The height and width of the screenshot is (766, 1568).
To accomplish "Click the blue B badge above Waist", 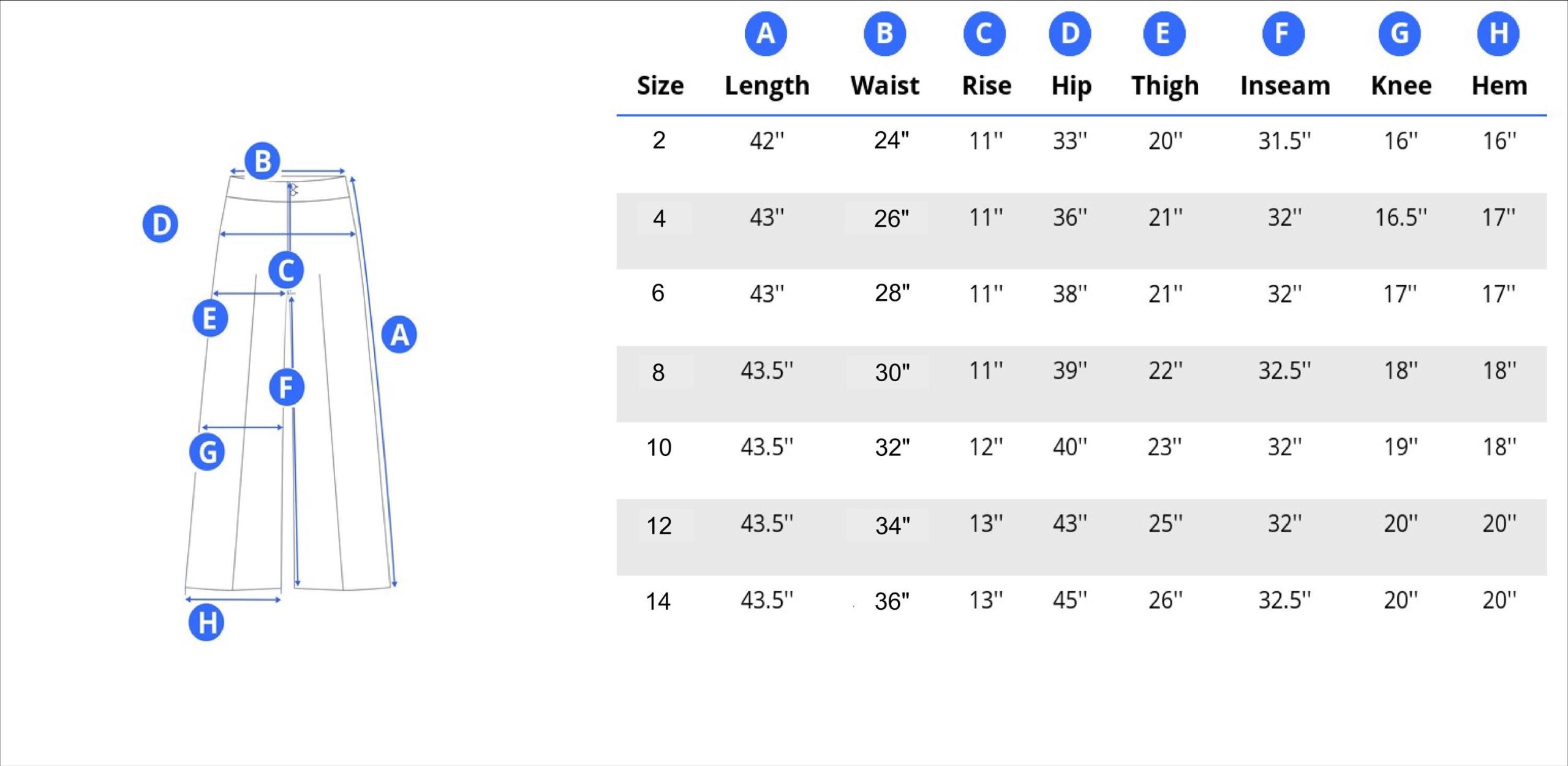I will click(884, 34).
